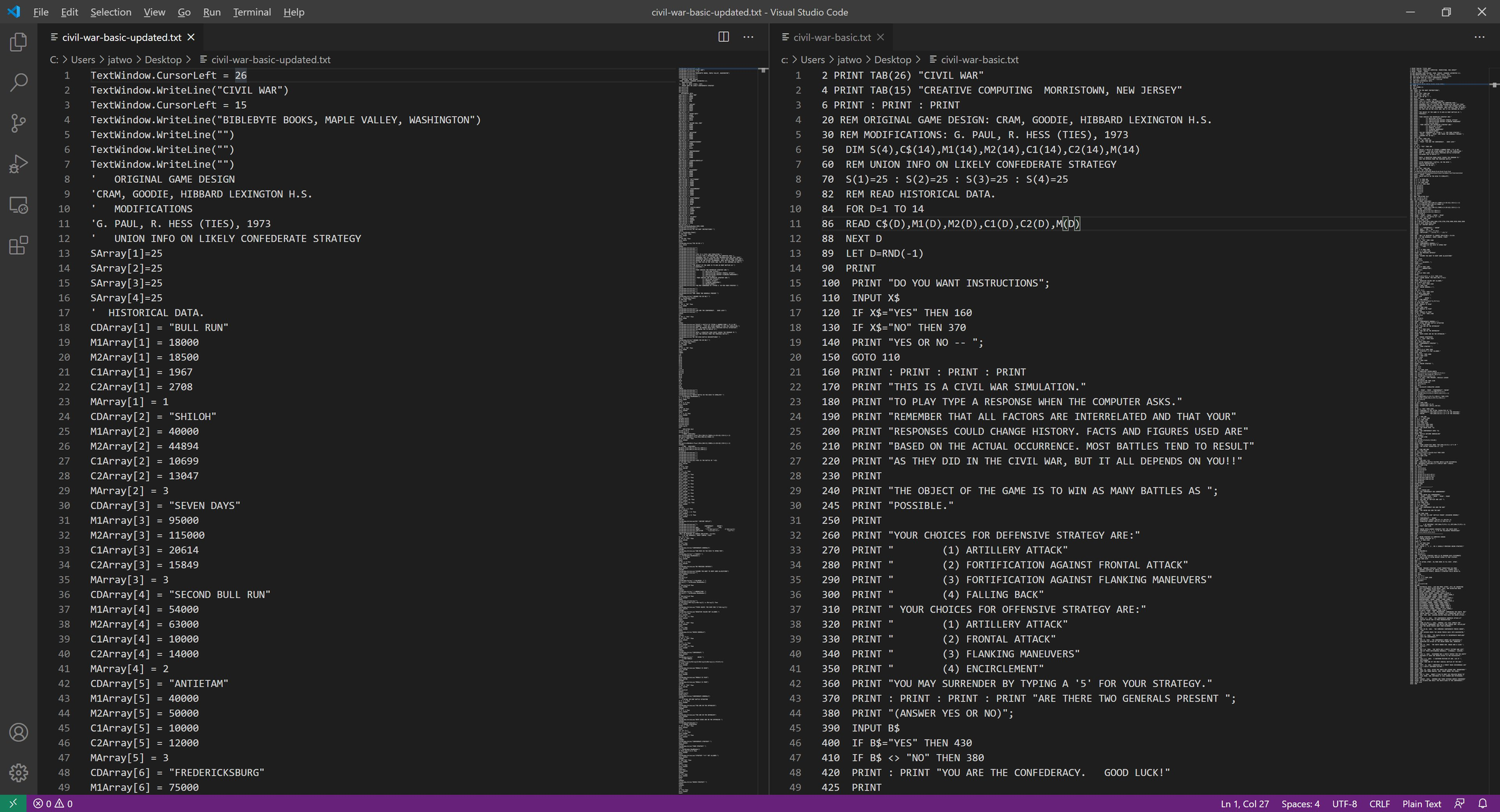Screen dimensions: 1500x812
Task: Click the UTF-8 encoding button in status bar
Action: (1358, 803)
